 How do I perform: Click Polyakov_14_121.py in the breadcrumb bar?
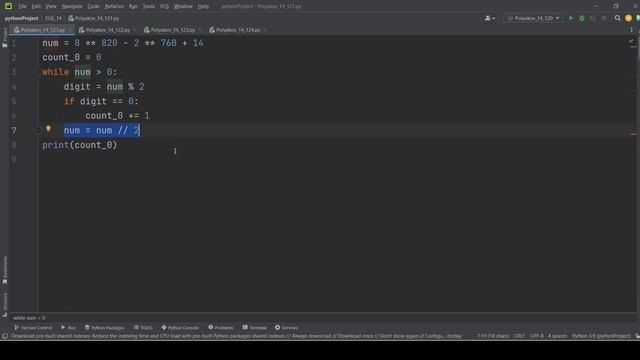(x=94, y=18)
